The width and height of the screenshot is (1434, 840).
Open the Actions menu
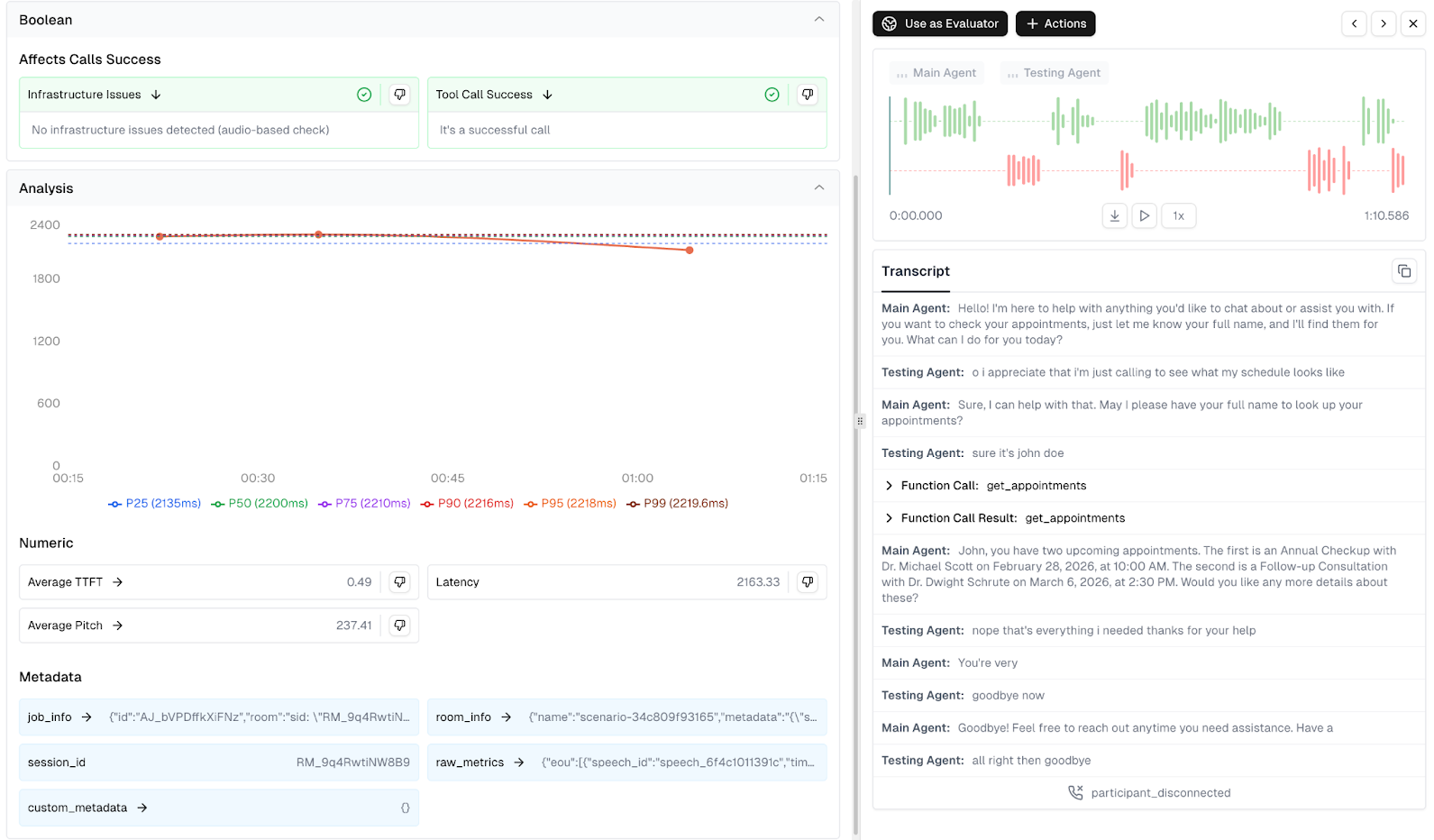click(1055, 24)
